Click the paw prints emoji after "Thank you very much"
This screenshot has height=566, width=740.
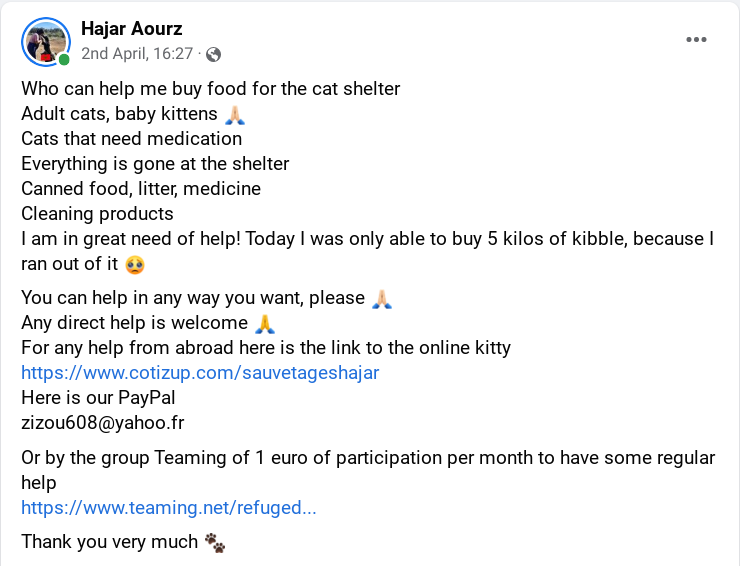[x=215, y=542]
